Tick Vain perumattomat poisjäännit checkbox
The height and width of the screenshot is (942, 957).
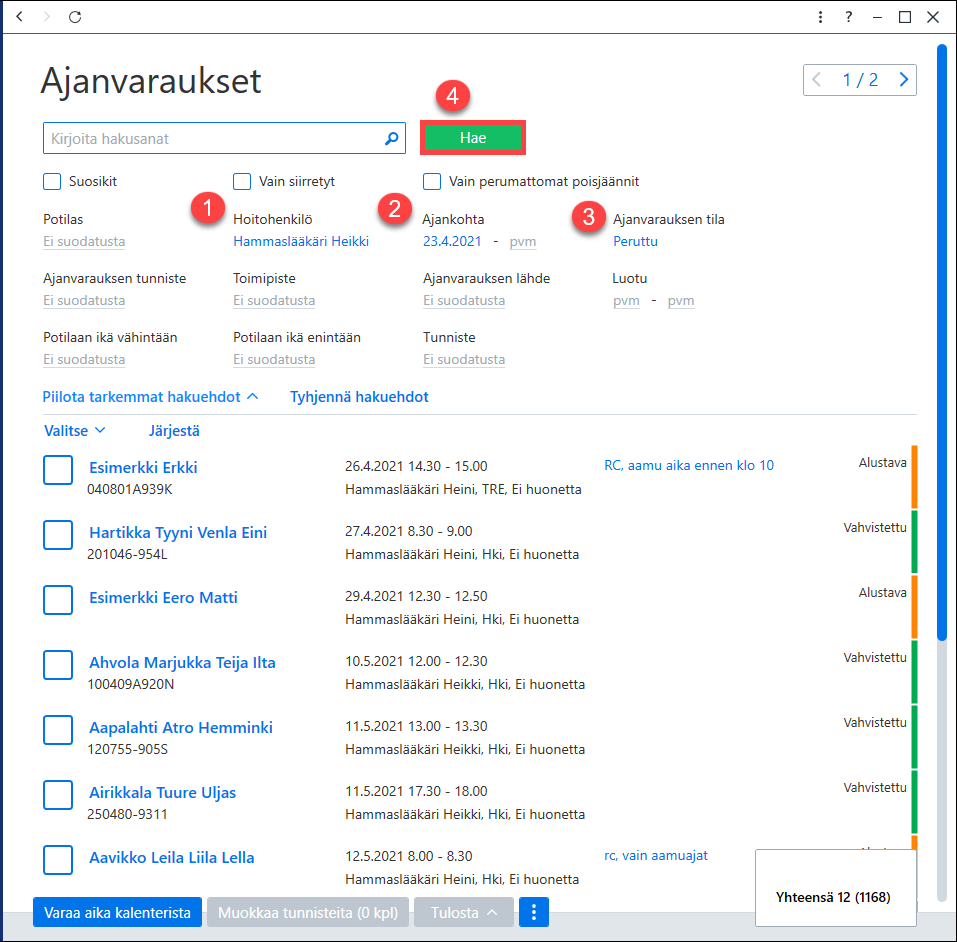[x=432, y=181]
